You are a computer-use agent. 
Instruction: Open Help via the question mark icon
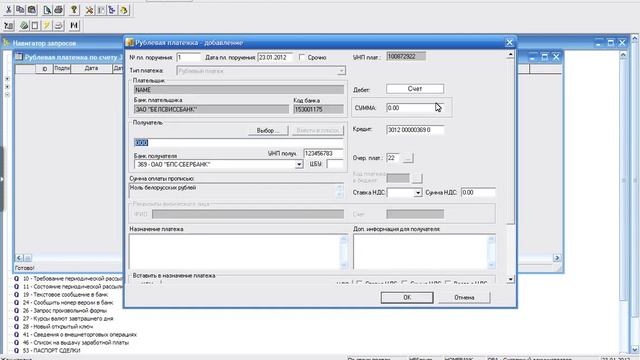(74, 9)
